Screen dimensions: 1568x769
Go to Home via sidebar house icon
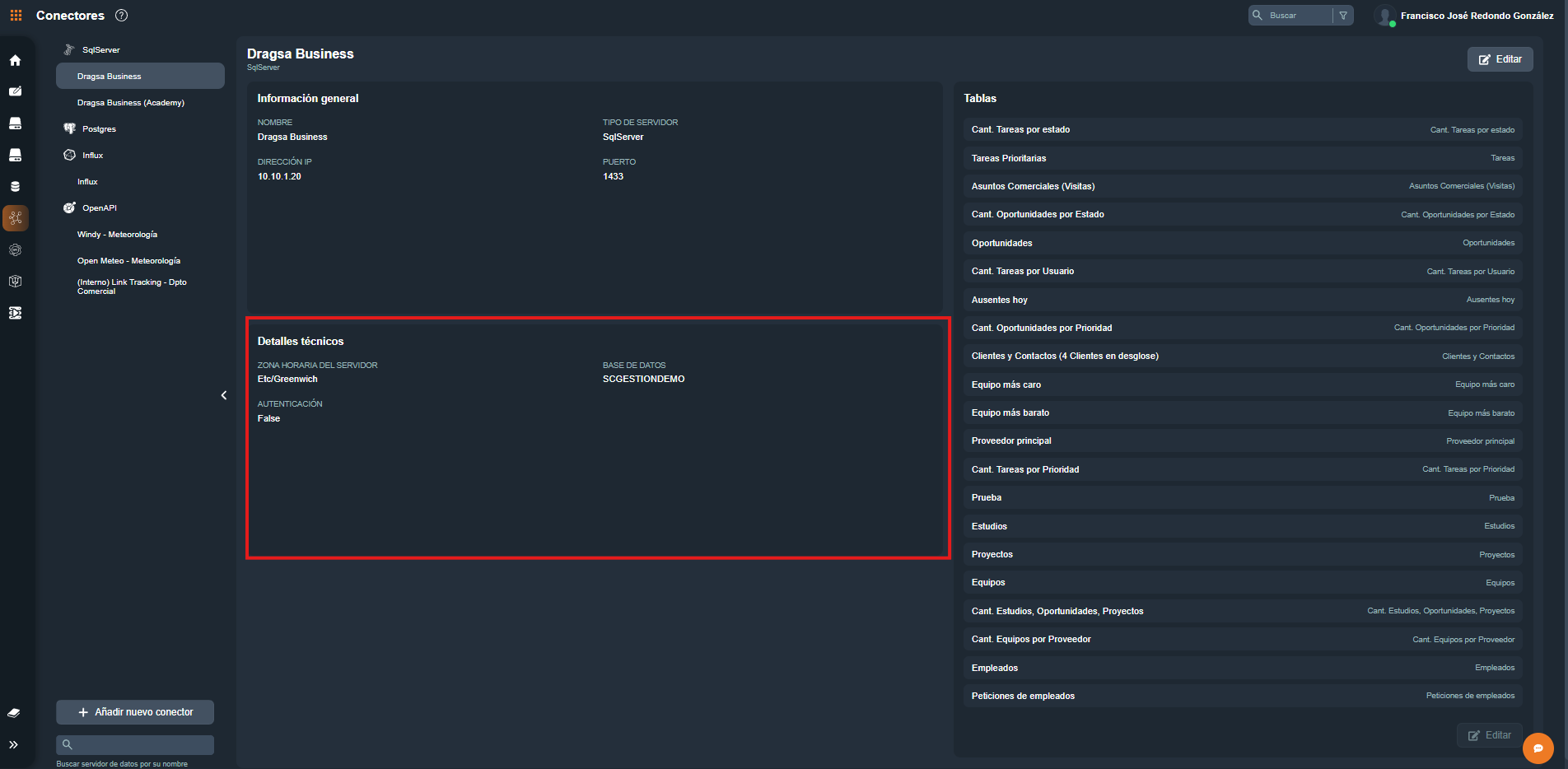(x=15, y=60)
